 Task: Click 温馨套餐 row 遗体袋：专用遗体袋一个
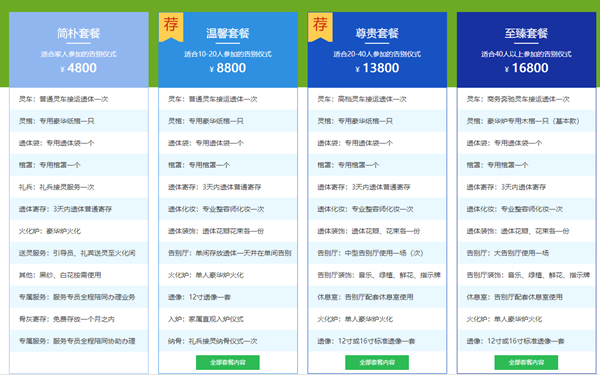tap(228, 143)
